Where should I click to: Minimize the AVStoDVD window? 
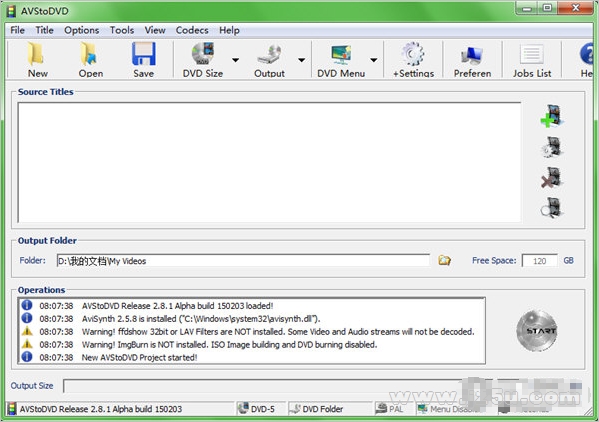(x=527, y=8)
